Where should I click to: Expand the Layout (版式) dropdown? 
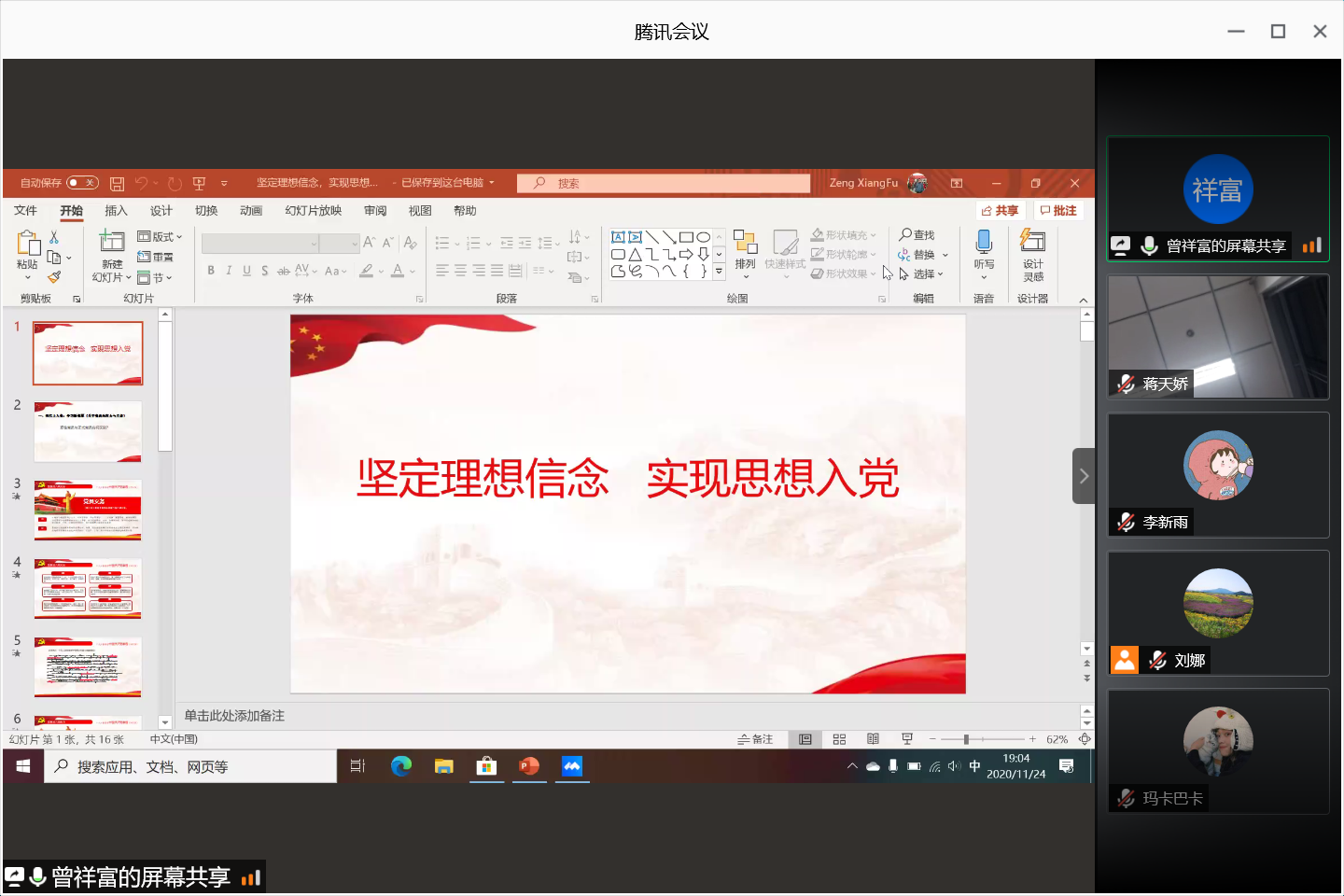click(160, 237)
